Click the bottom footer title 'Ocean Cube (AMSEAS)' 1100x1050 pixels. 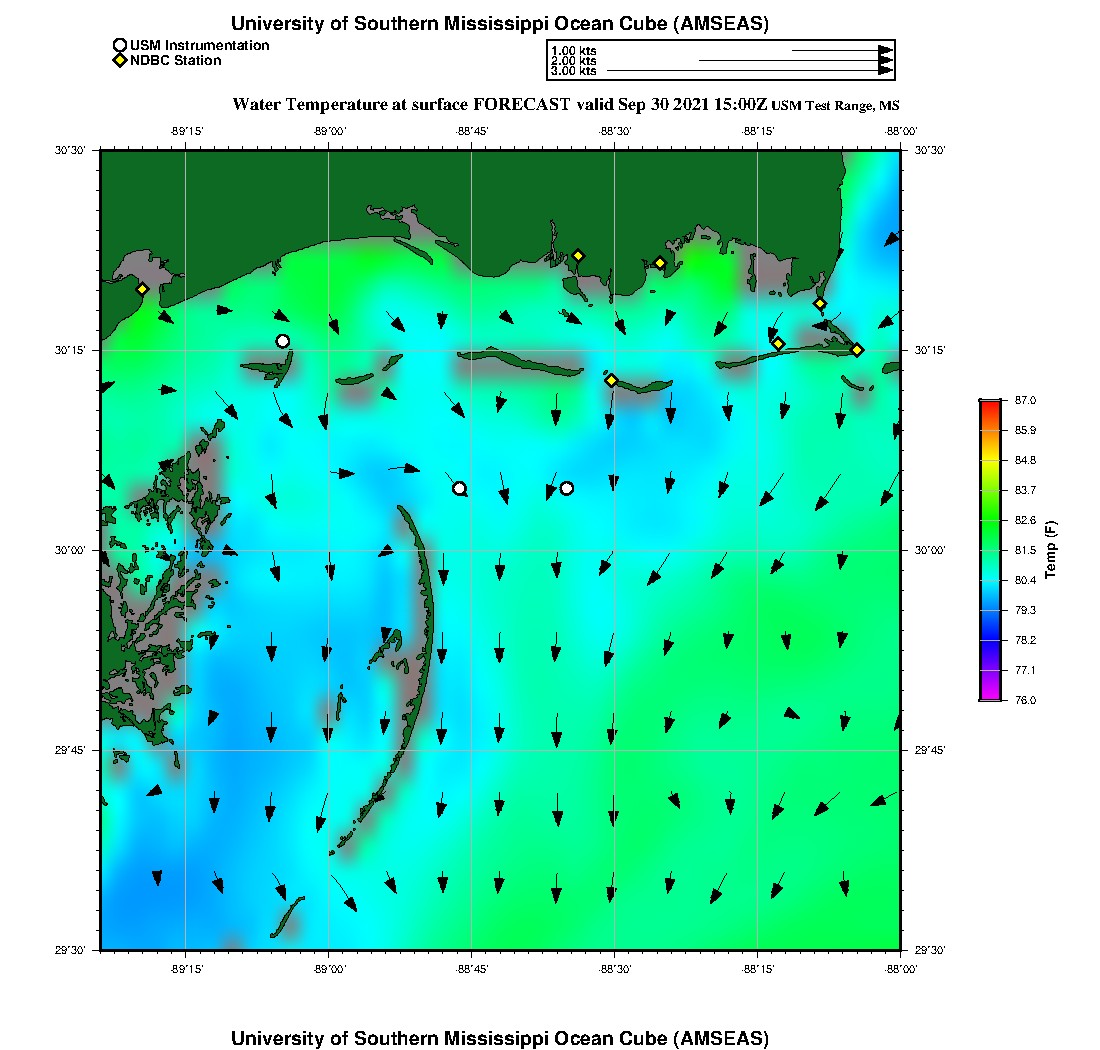click(662, 1038)
